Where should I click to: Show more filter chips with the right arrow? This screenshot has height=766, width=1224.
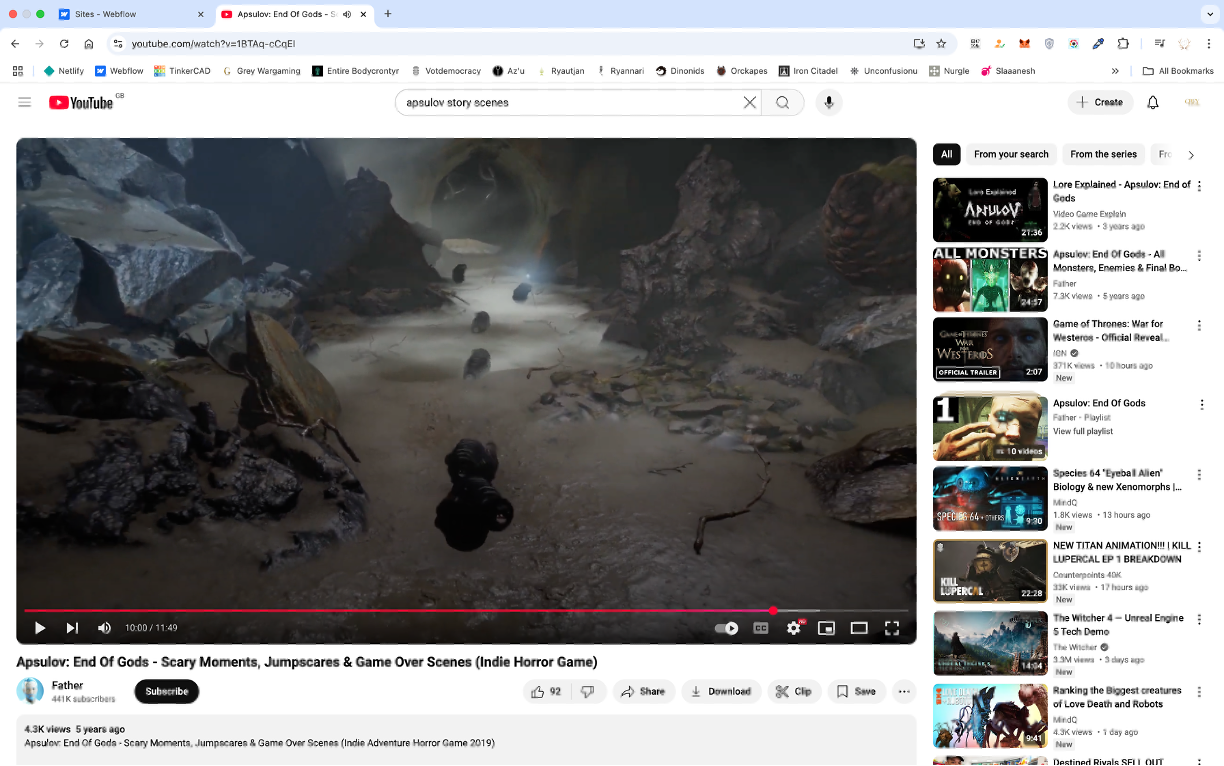[x=1191, y=155]
